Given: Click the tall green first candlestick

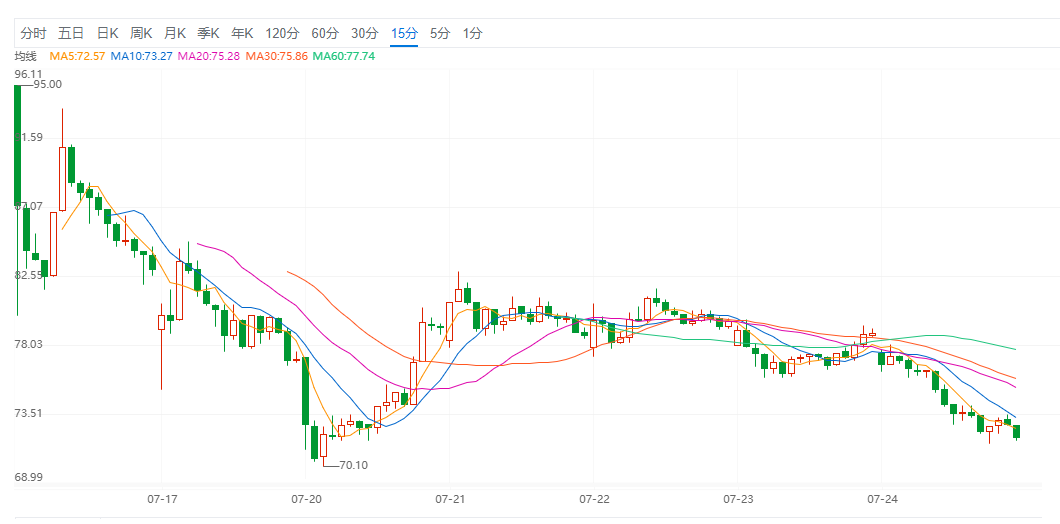Looking at the screenshot, I should pyautogui.click(x=18, y=145).
